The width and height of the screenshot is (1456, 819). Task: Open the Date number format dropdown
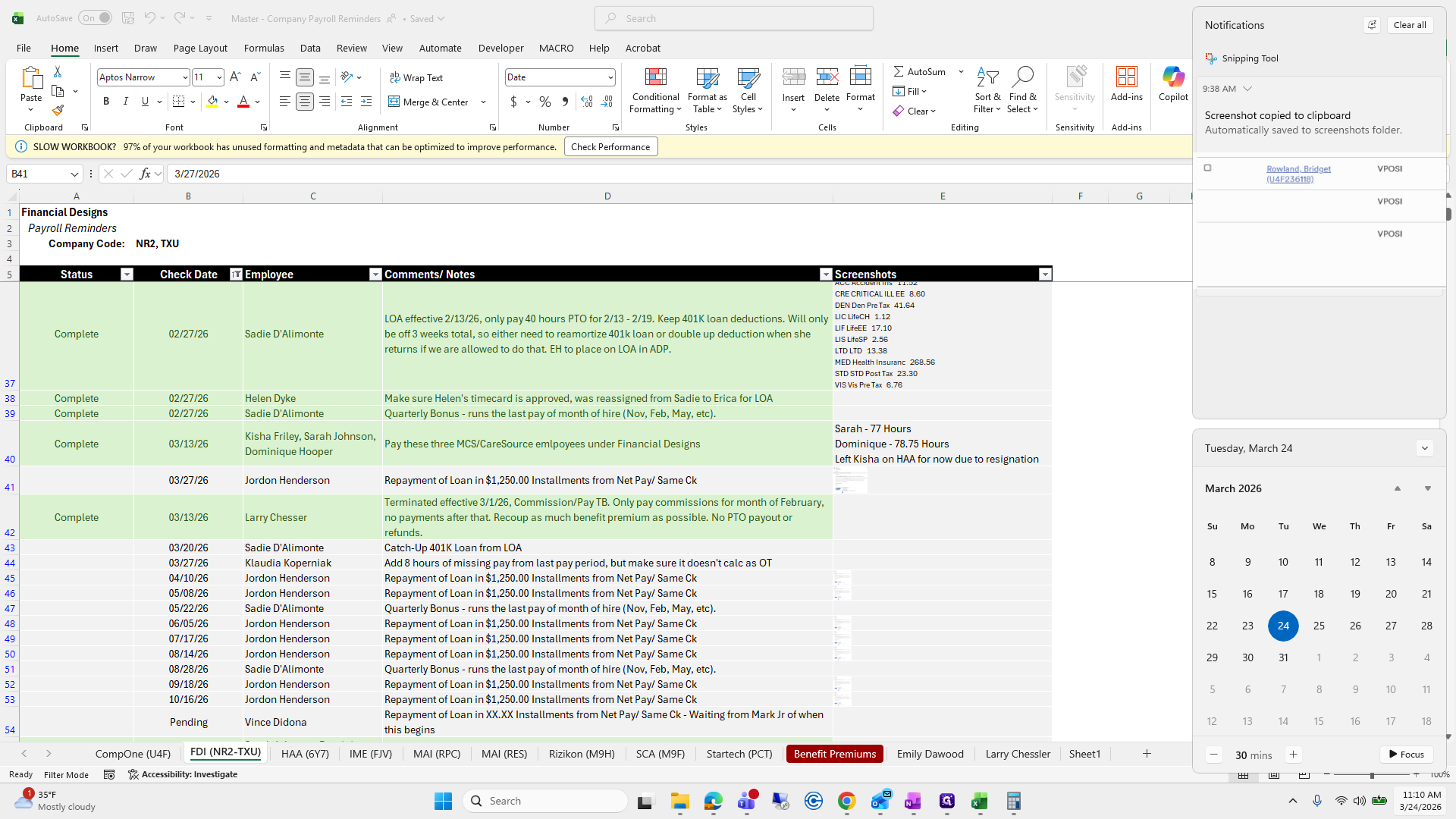610,77
